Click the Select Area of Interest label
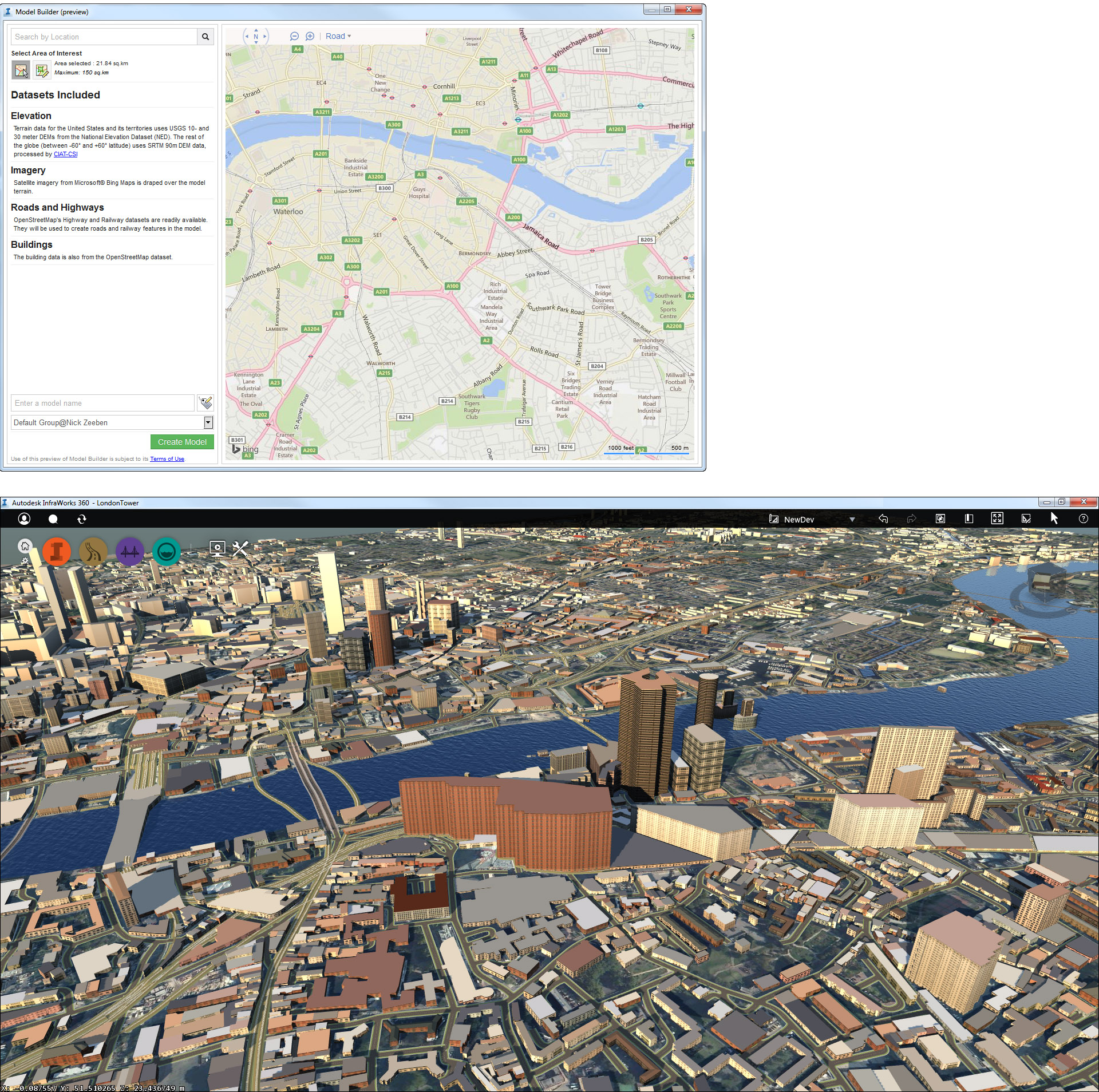Image resolution: width=1099 pixels, height=1092 pixels. tap(46, 53)
